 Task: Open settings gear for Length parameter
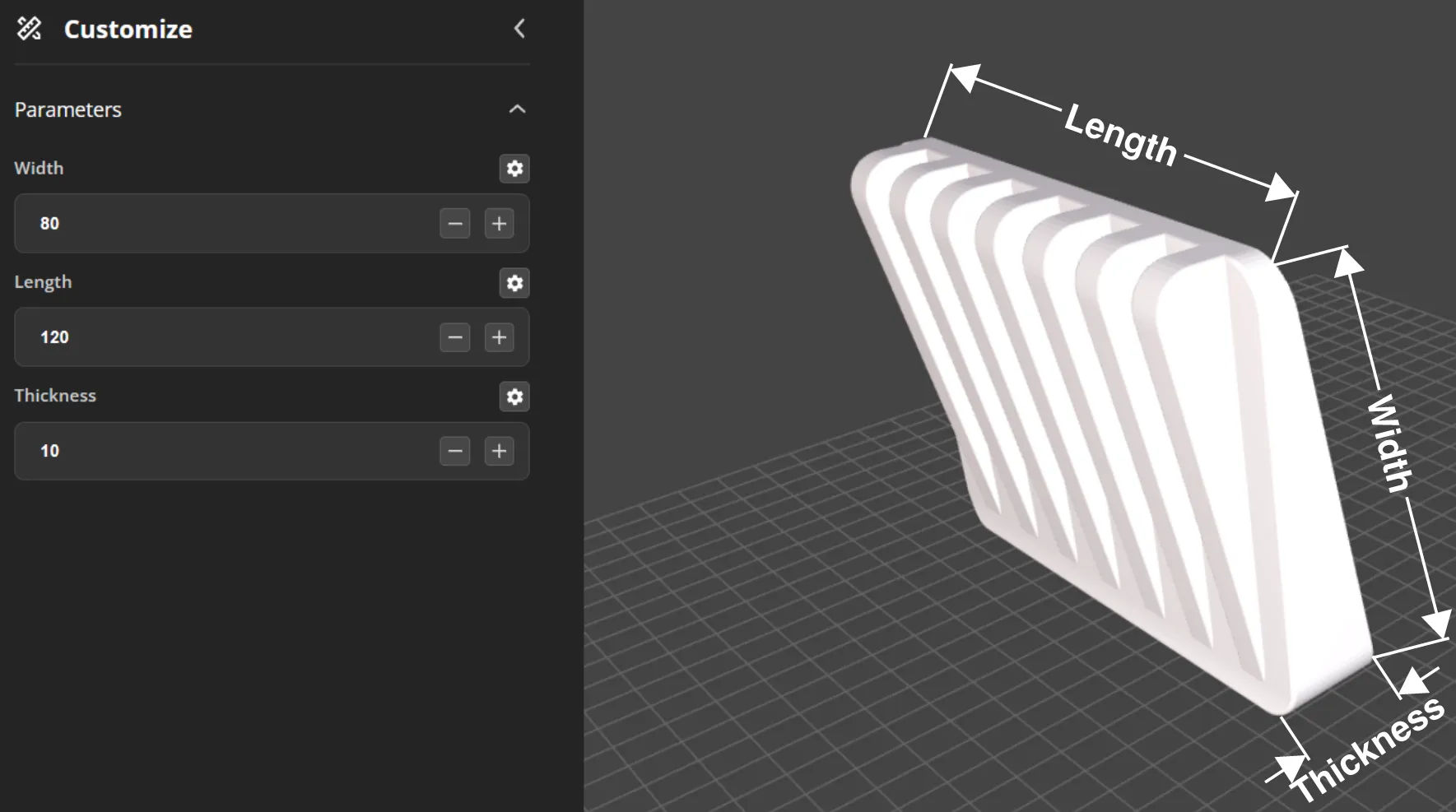click(x=514, y=283)
